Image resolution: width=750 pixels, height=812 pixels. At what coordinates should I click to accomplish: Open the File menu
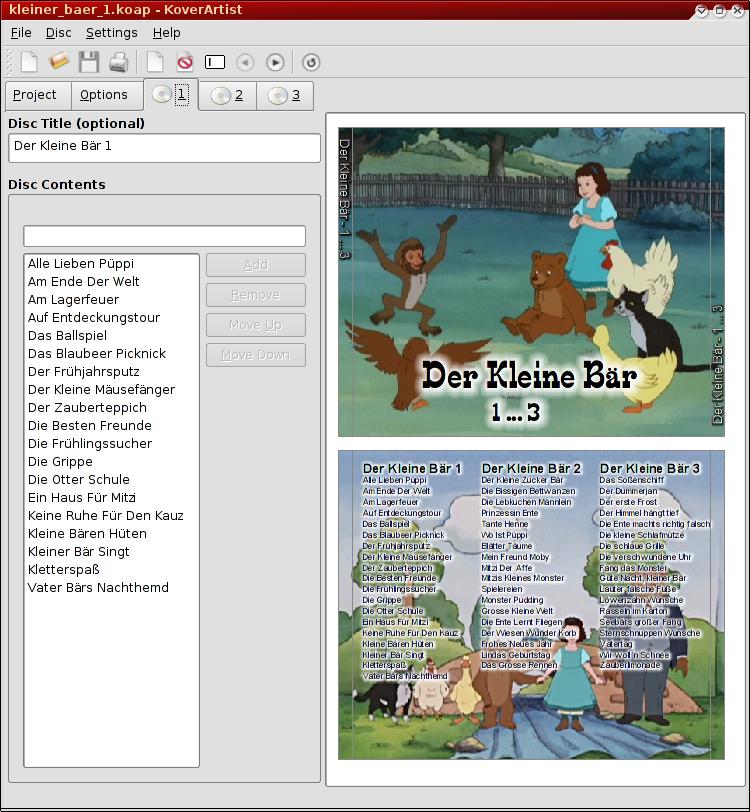(21, 33)
